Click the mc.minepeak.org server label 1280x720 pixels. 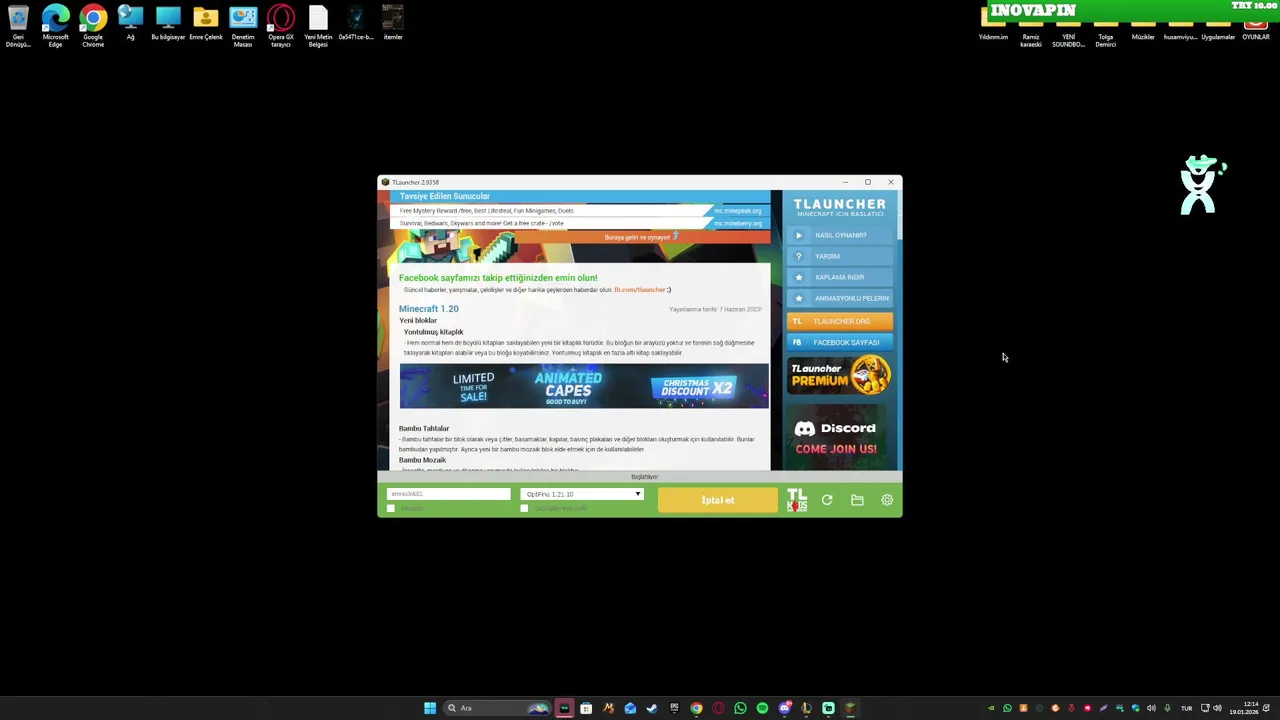click(738, 211)
